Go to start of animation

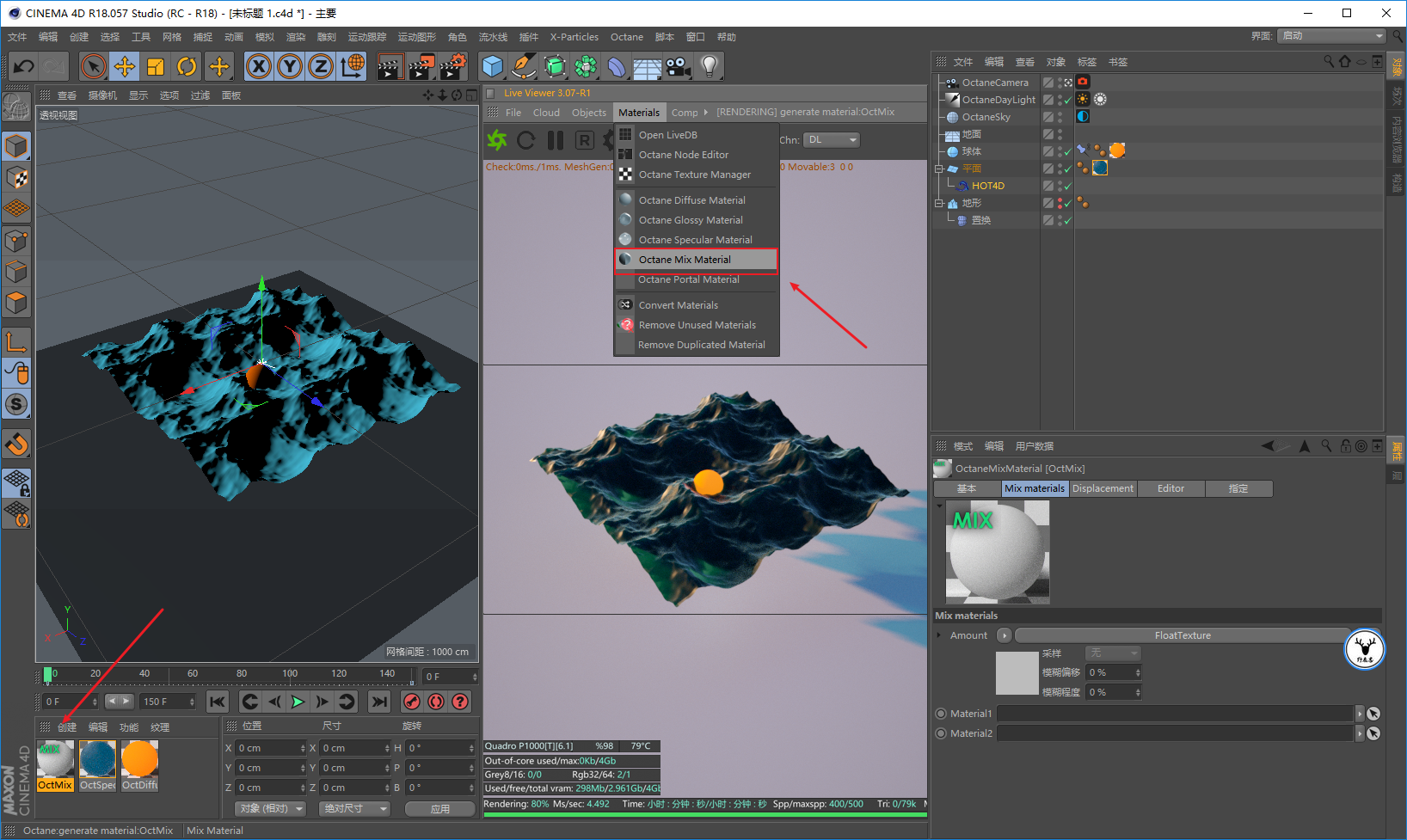pos(218,702)
